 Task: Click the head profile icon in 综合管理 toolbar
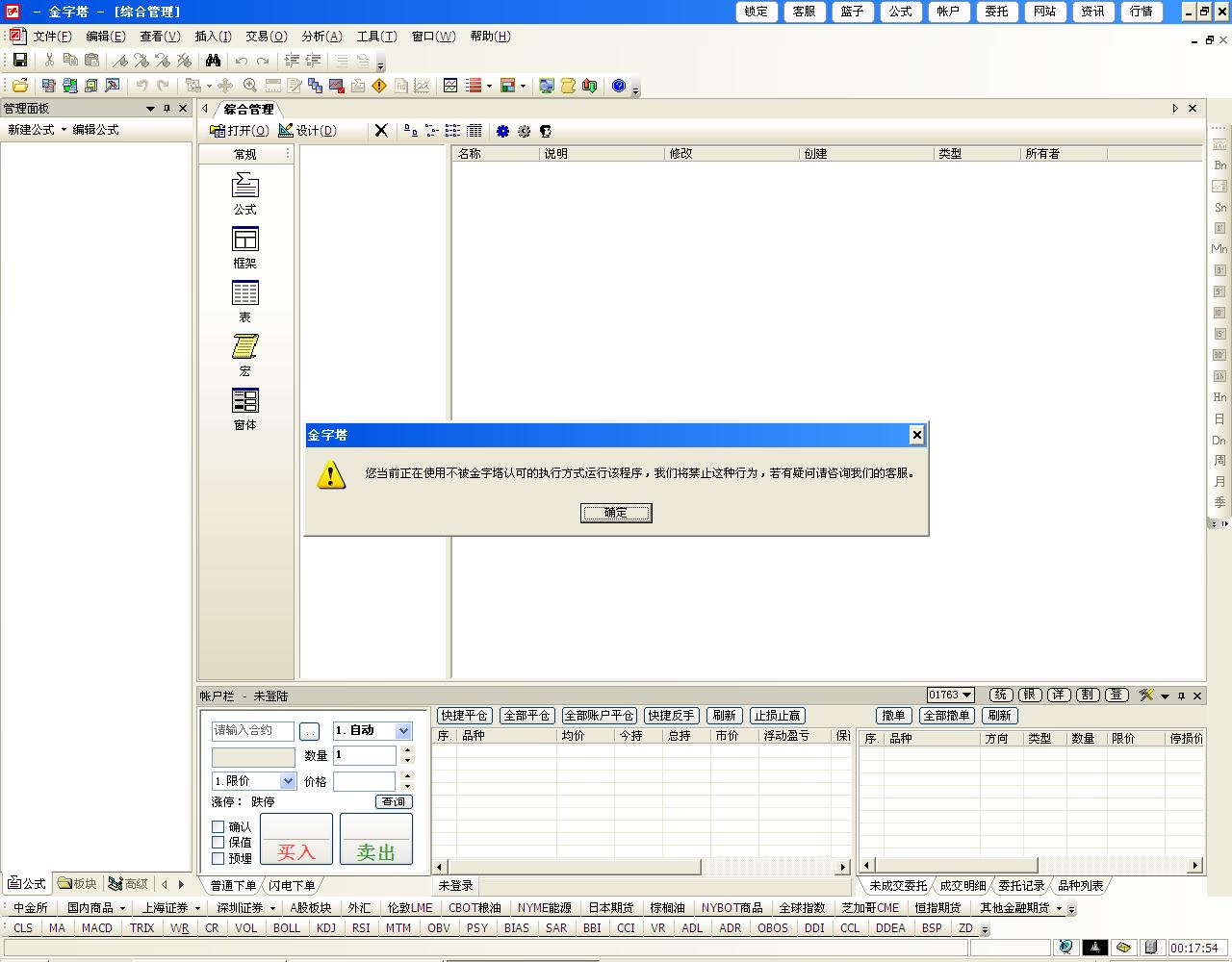click(x=546, y=131)
